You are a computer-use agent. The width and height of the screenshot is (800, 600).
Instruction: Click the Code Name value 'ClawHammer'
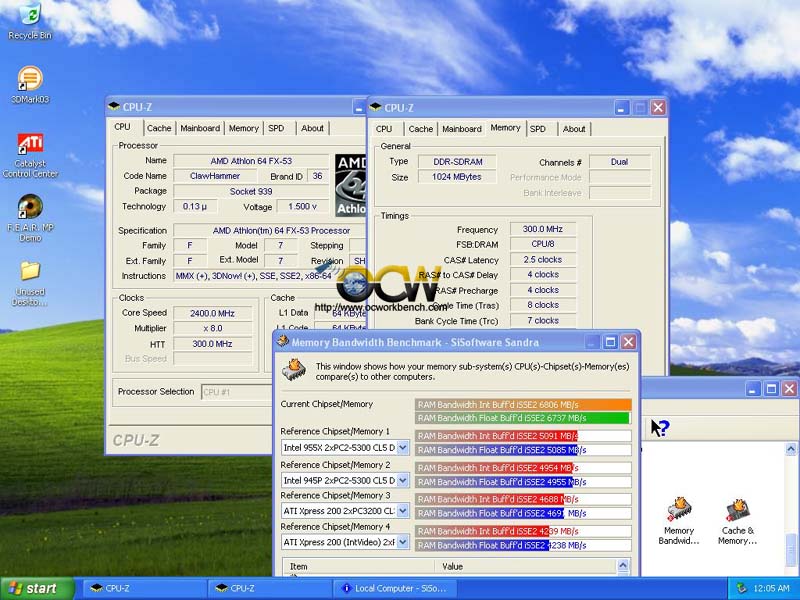(215, 176)
